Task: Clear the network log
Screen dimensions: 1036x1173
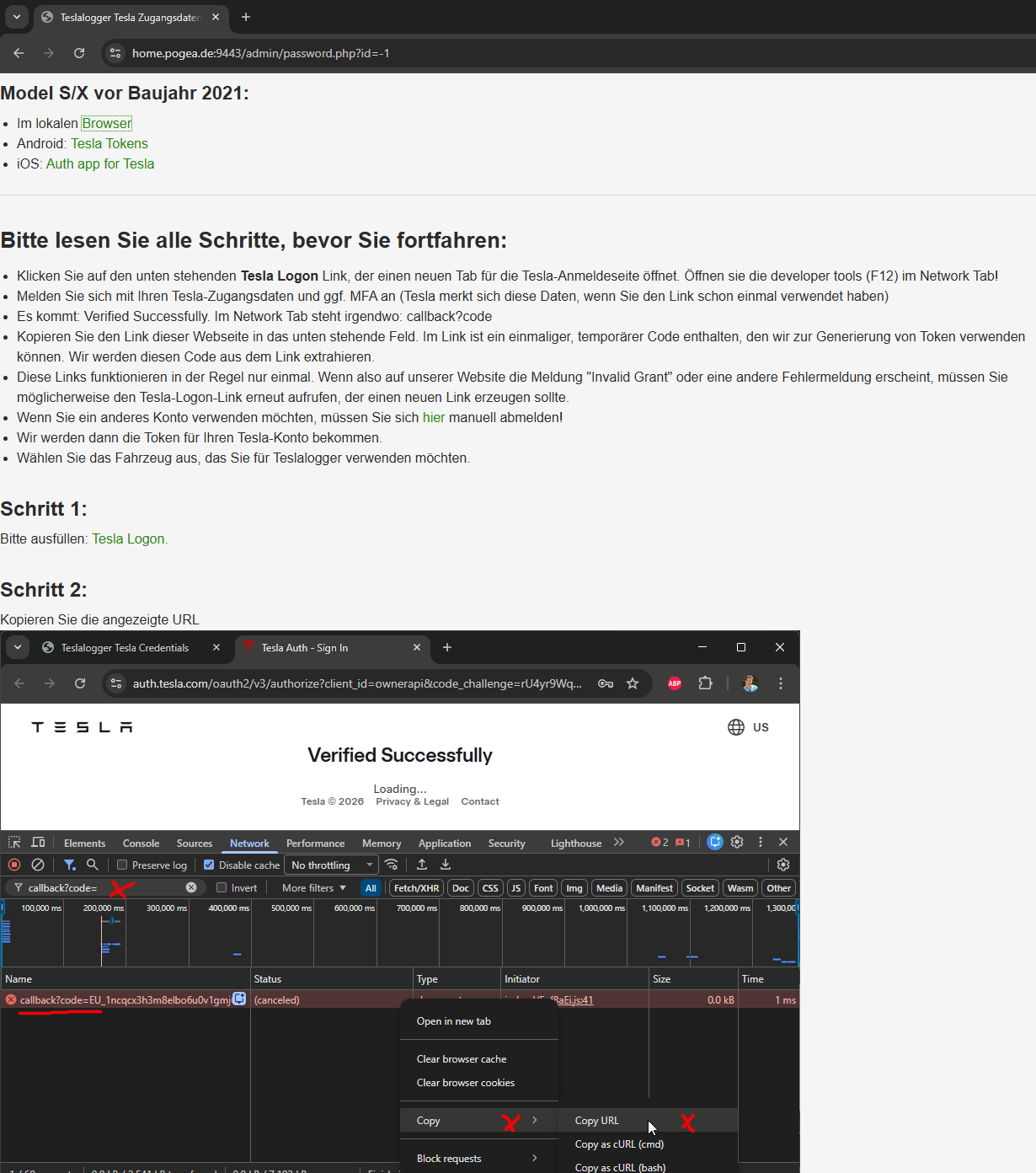Action: [x=38, y=865]
